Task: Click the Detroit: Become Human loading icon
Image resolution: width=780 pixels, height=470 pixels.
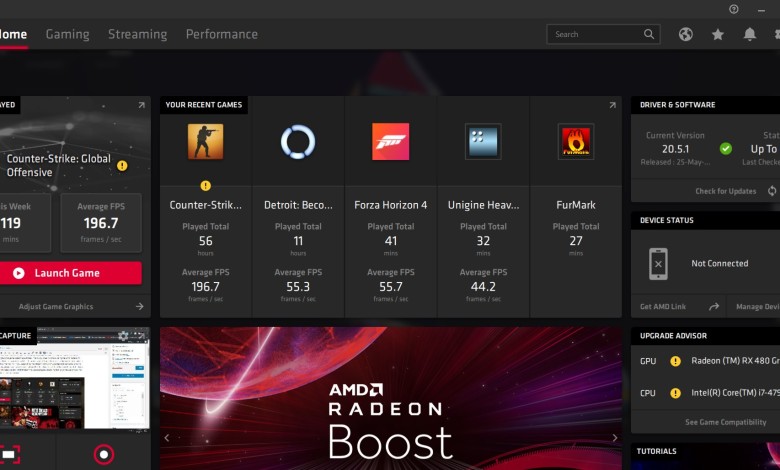Action: tap(298, 142)
